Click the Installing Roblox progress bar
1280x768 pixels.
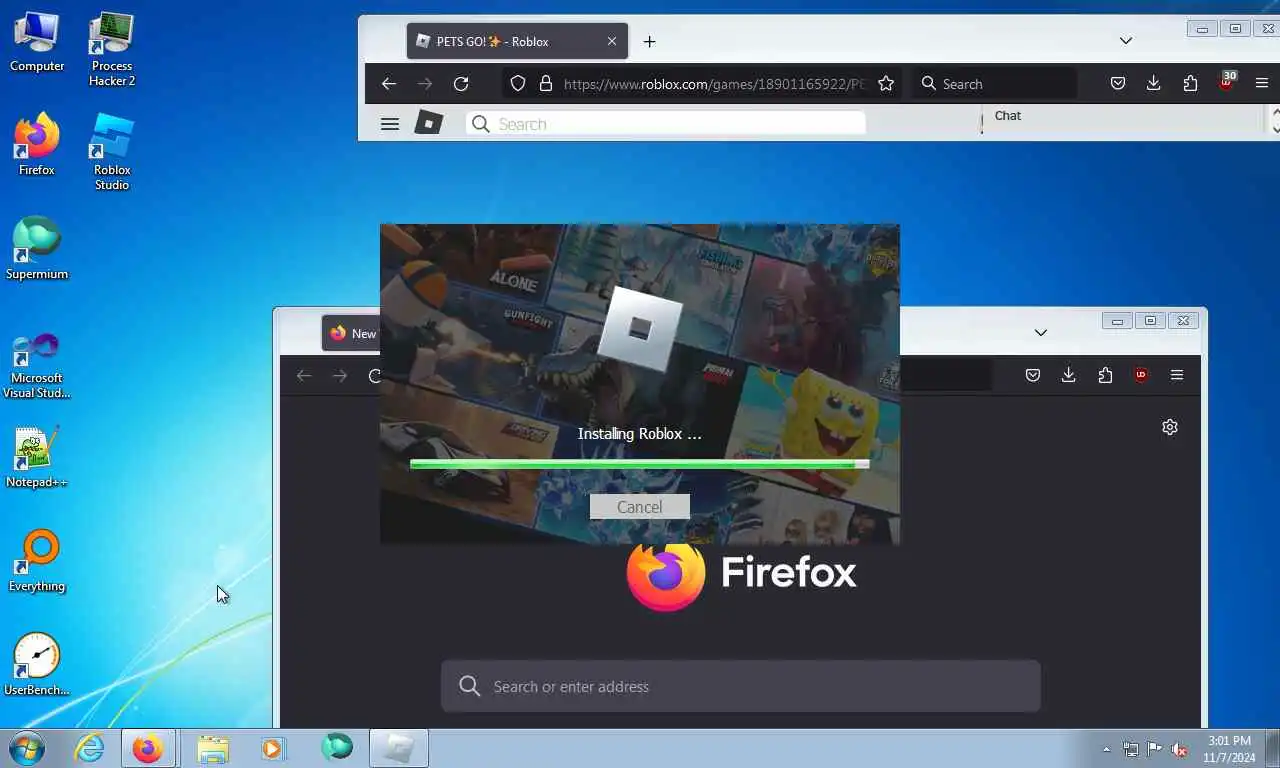[x=640, y=464]
